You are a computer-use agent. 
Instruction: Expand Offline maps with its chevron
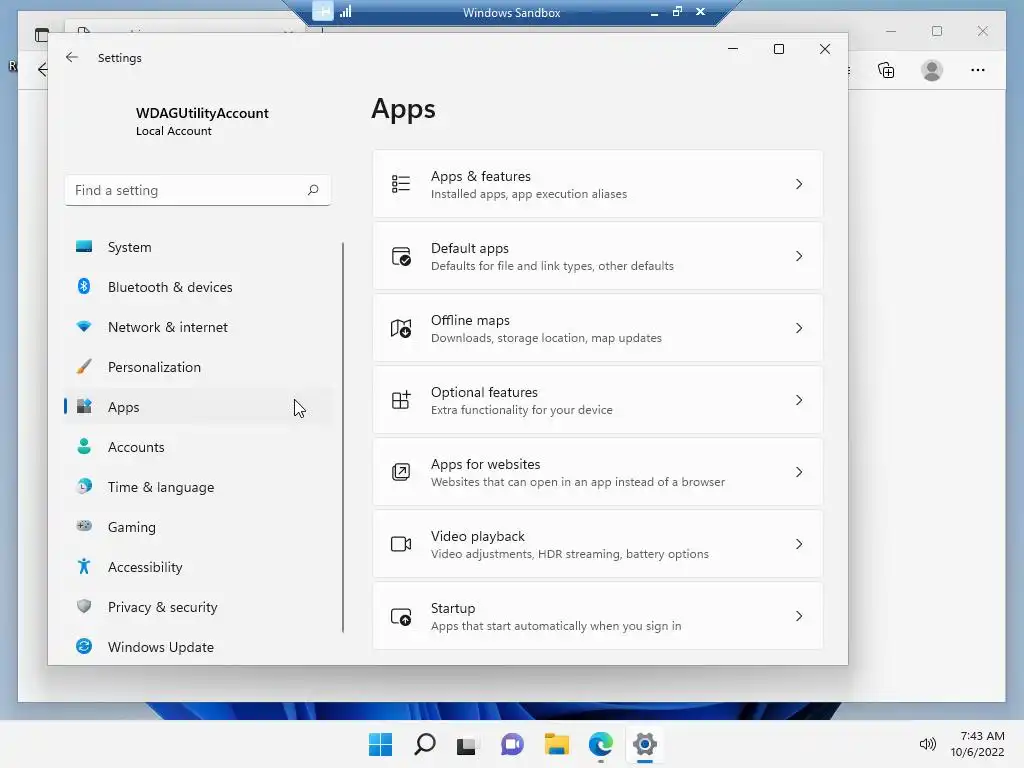[x=799, y=328]
